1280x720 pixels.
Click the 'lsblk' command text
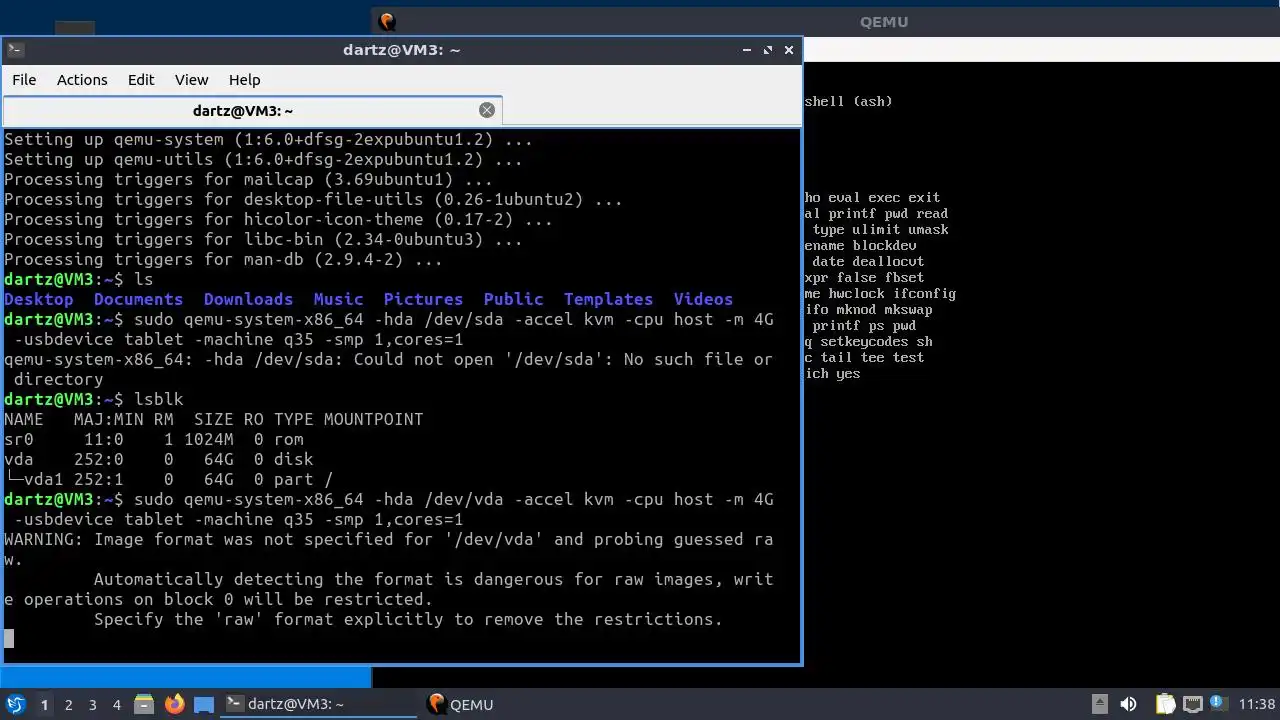[159, 399]
